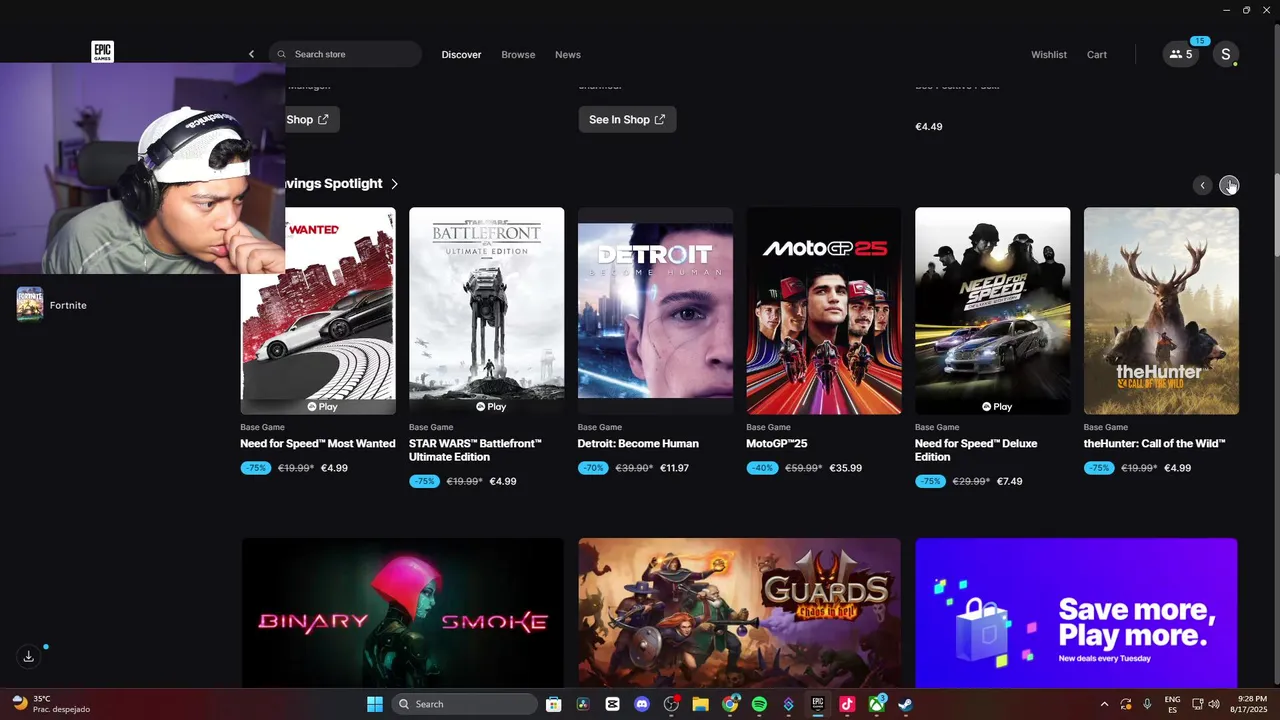Image resolution: width=1280 pixels, height=720 pixels.
Task: Open the Windows Start menu
Action: (x=375, y=704)
